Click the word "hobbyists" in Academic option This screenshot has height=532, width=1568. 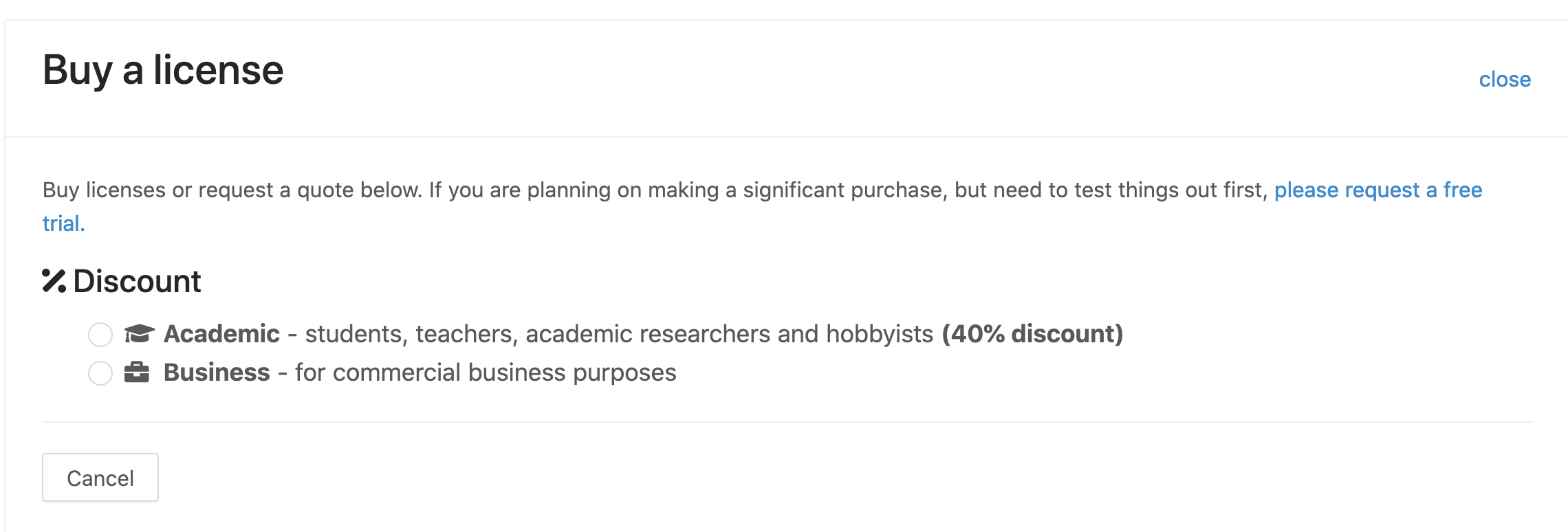880,334
